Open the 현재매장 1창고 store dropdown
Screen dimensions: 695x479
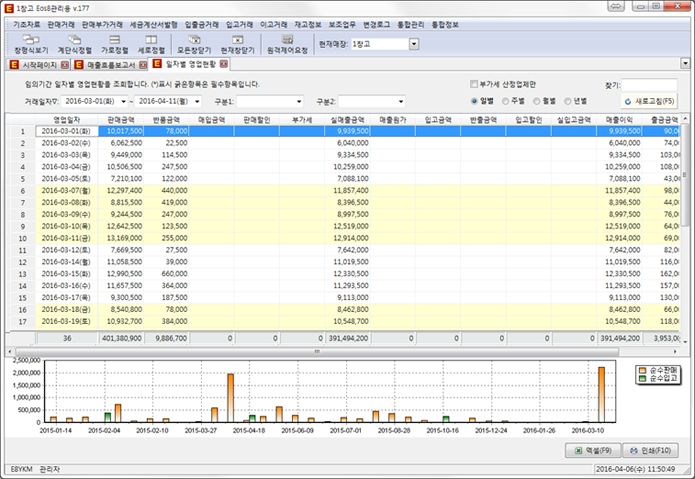tap(414, 44)
